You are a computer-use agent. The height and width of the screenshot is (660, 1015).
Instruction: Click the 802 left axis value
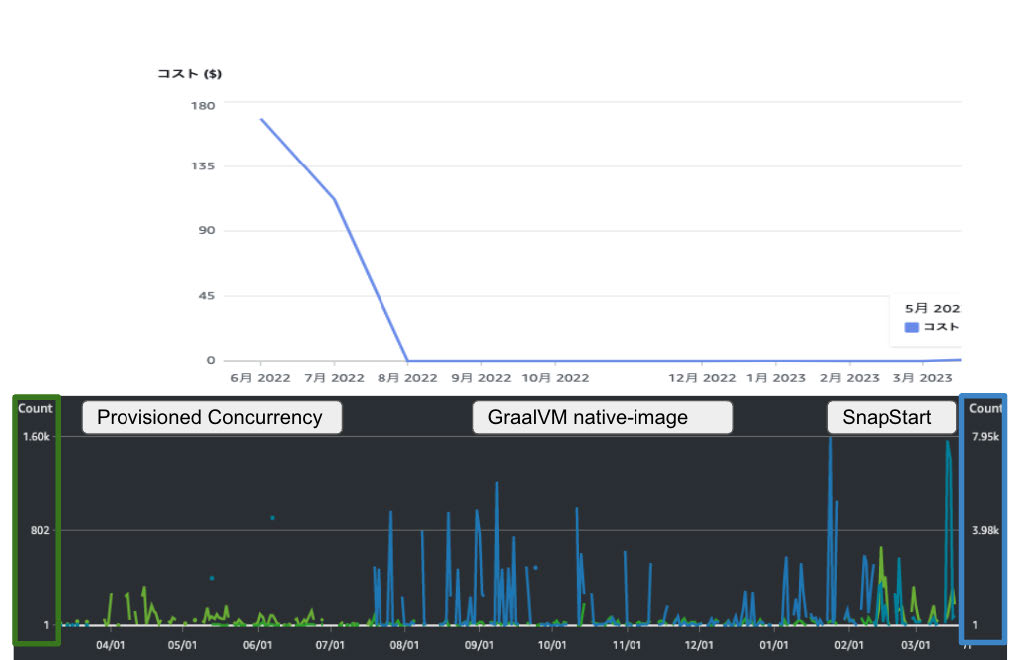point(38,530)
